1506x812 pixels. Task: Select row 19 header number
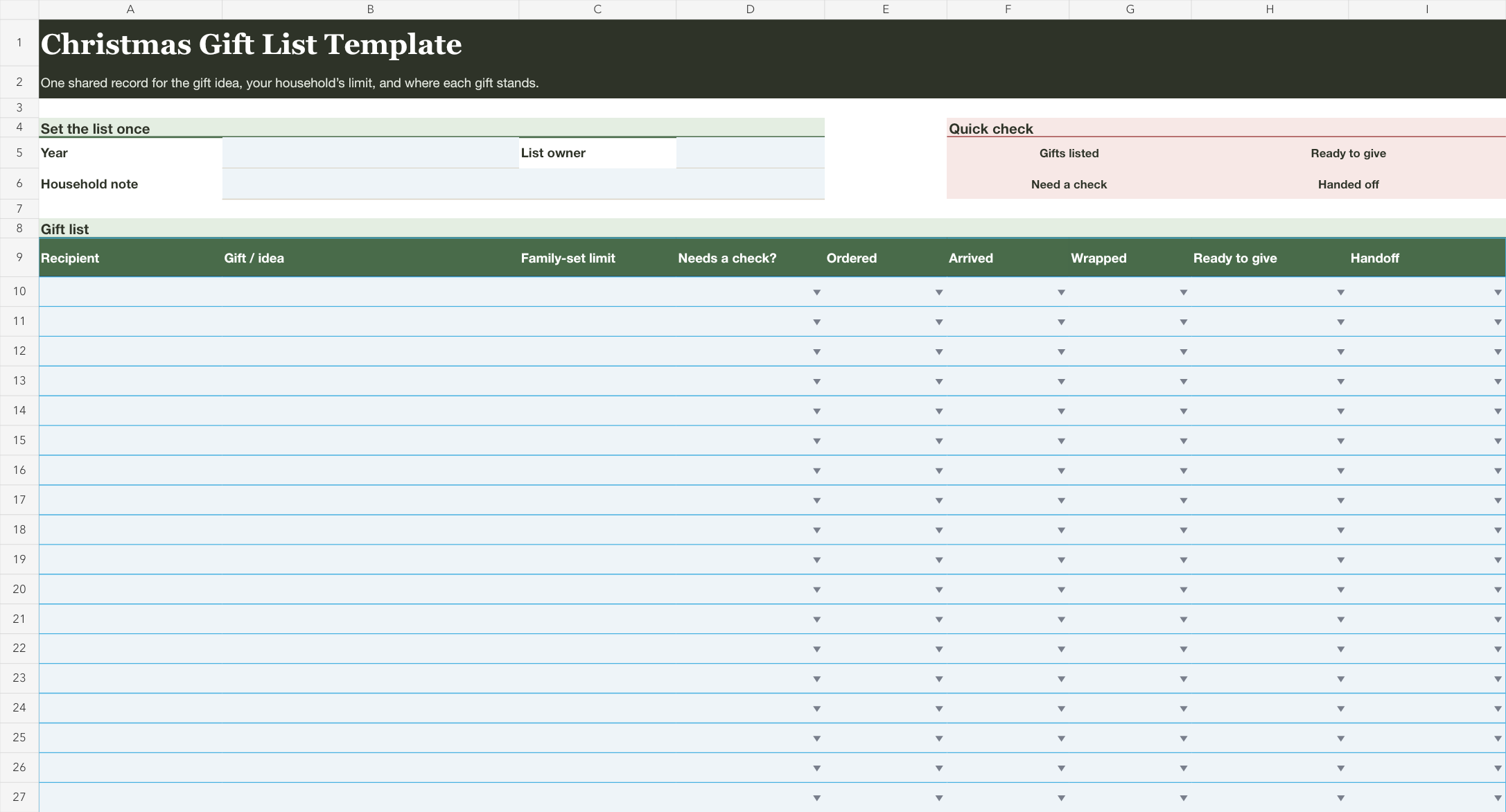(x=19, y=559)
